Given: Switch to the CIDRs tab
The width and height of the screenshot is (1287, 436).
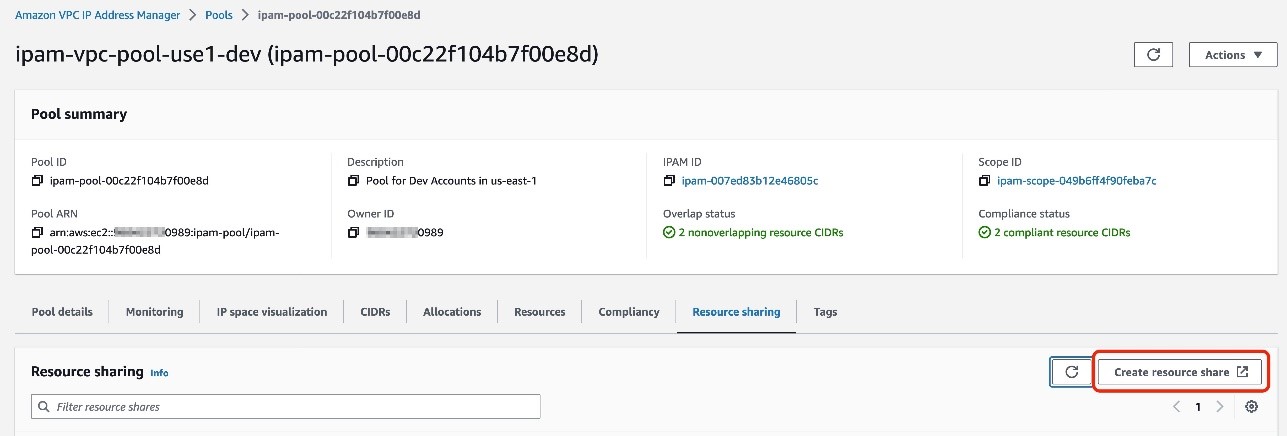Looking at the screenshot, I should (375, 312).
